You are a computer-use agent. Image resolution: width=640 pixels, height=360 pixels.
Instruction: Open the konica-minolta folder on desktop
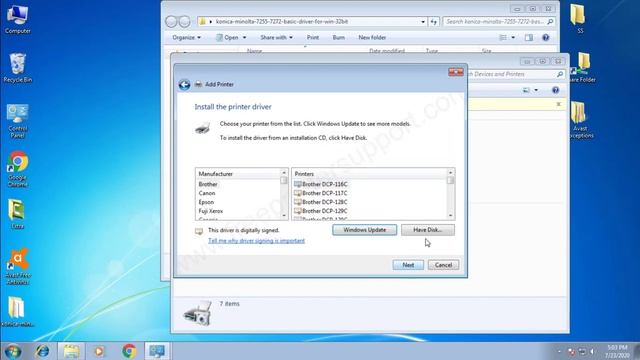[17, 312]
